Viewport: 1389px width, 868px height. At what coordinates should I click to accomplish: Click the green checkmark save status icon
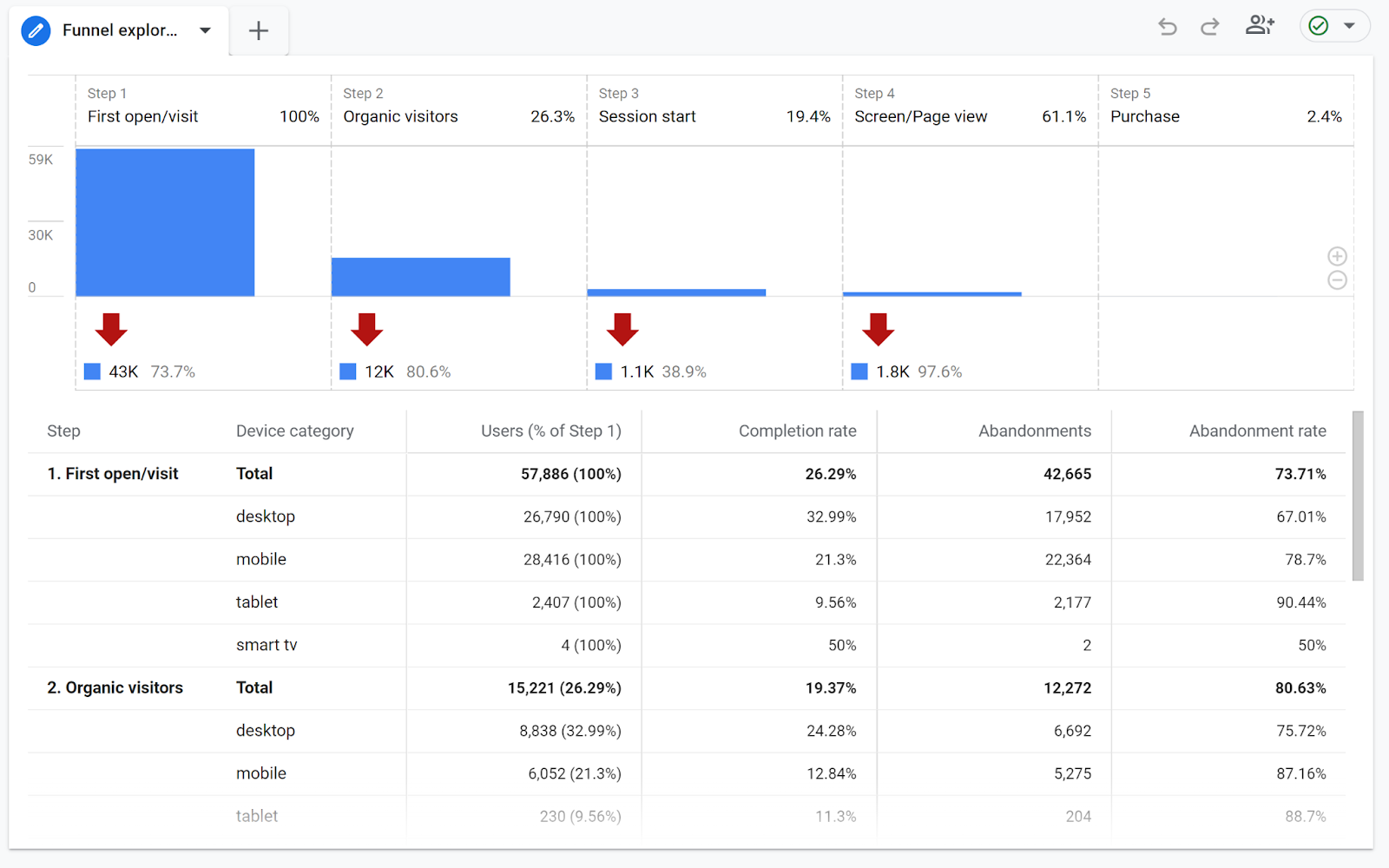click(x=1319, y=26)
